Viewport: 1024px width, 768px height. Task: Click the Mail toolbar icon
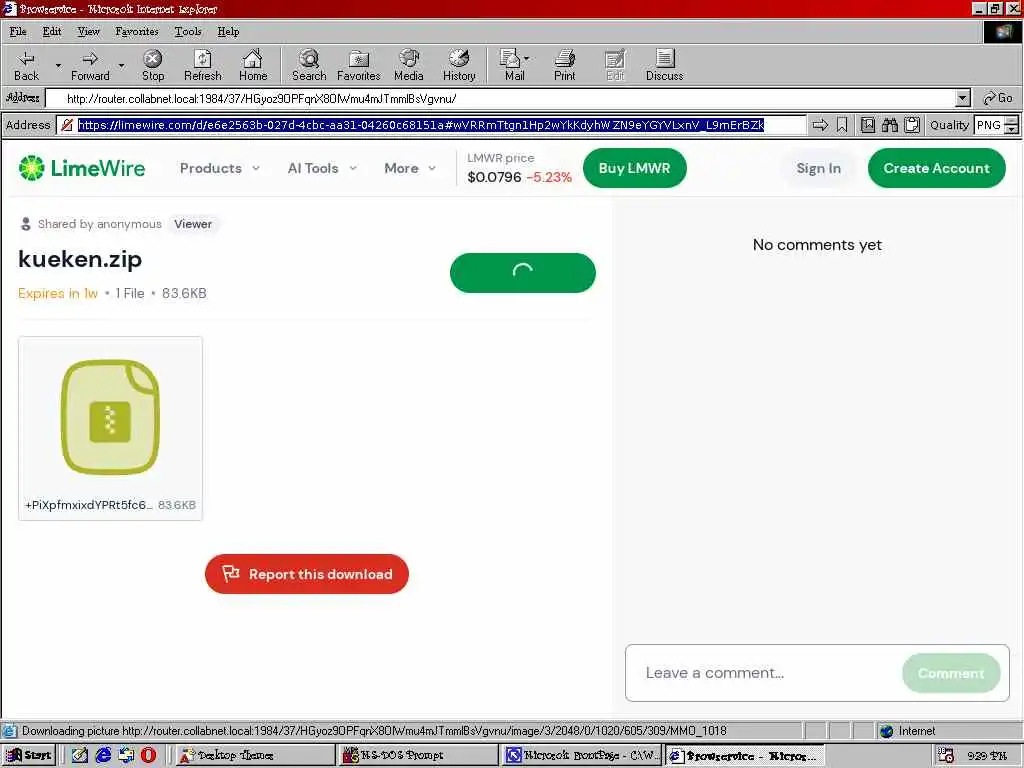click(510, 65)
